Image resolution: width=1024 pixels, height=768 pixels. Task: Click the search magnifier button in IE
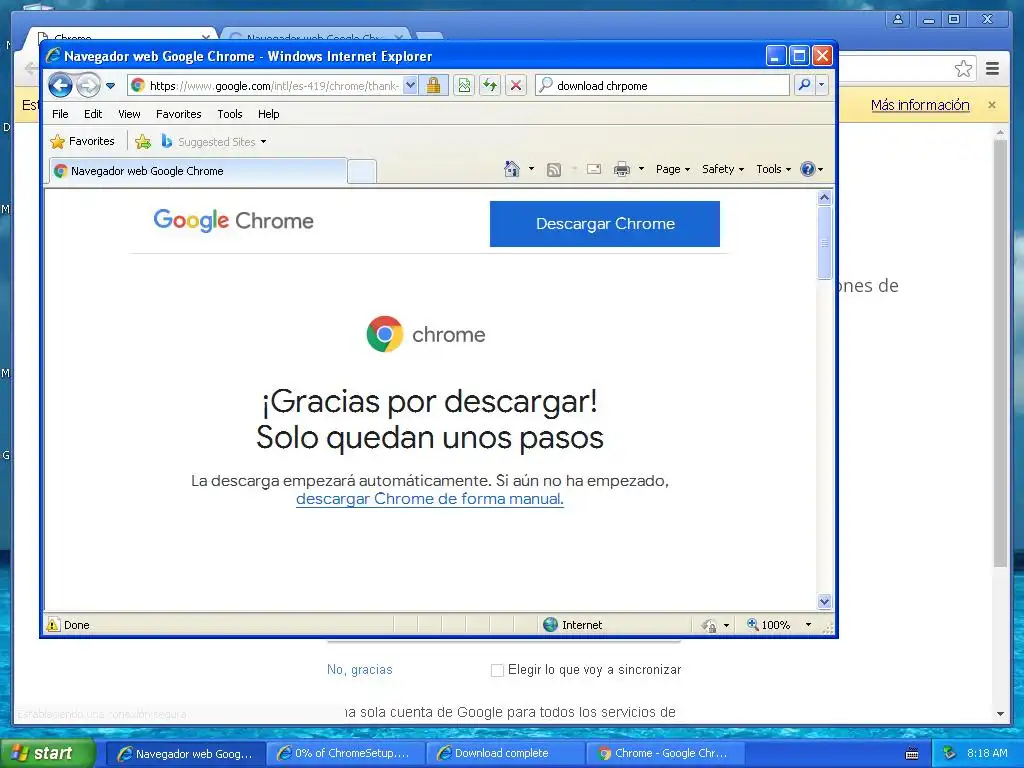click(x=805, y=85)
